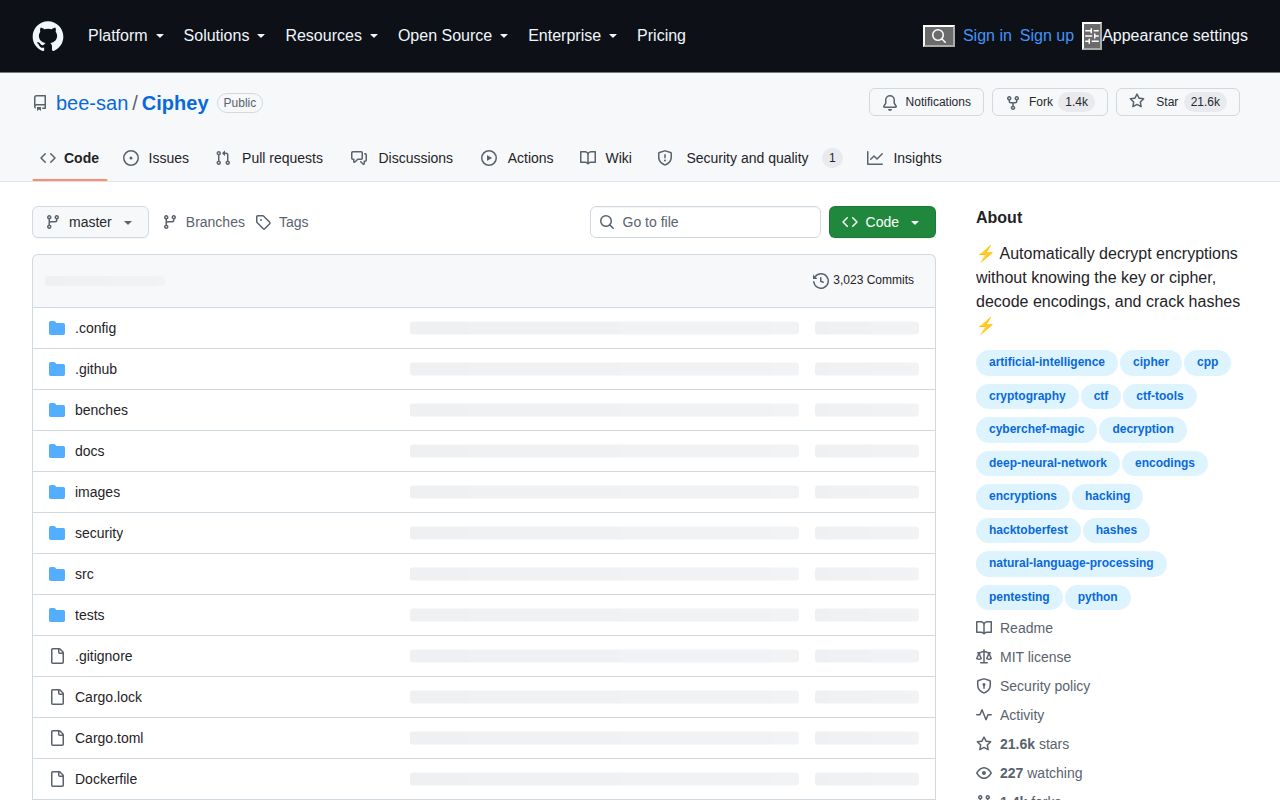Select the cyberchef-magic topic tag
Screen dimensions: 1280x800
click(1036, 429)
